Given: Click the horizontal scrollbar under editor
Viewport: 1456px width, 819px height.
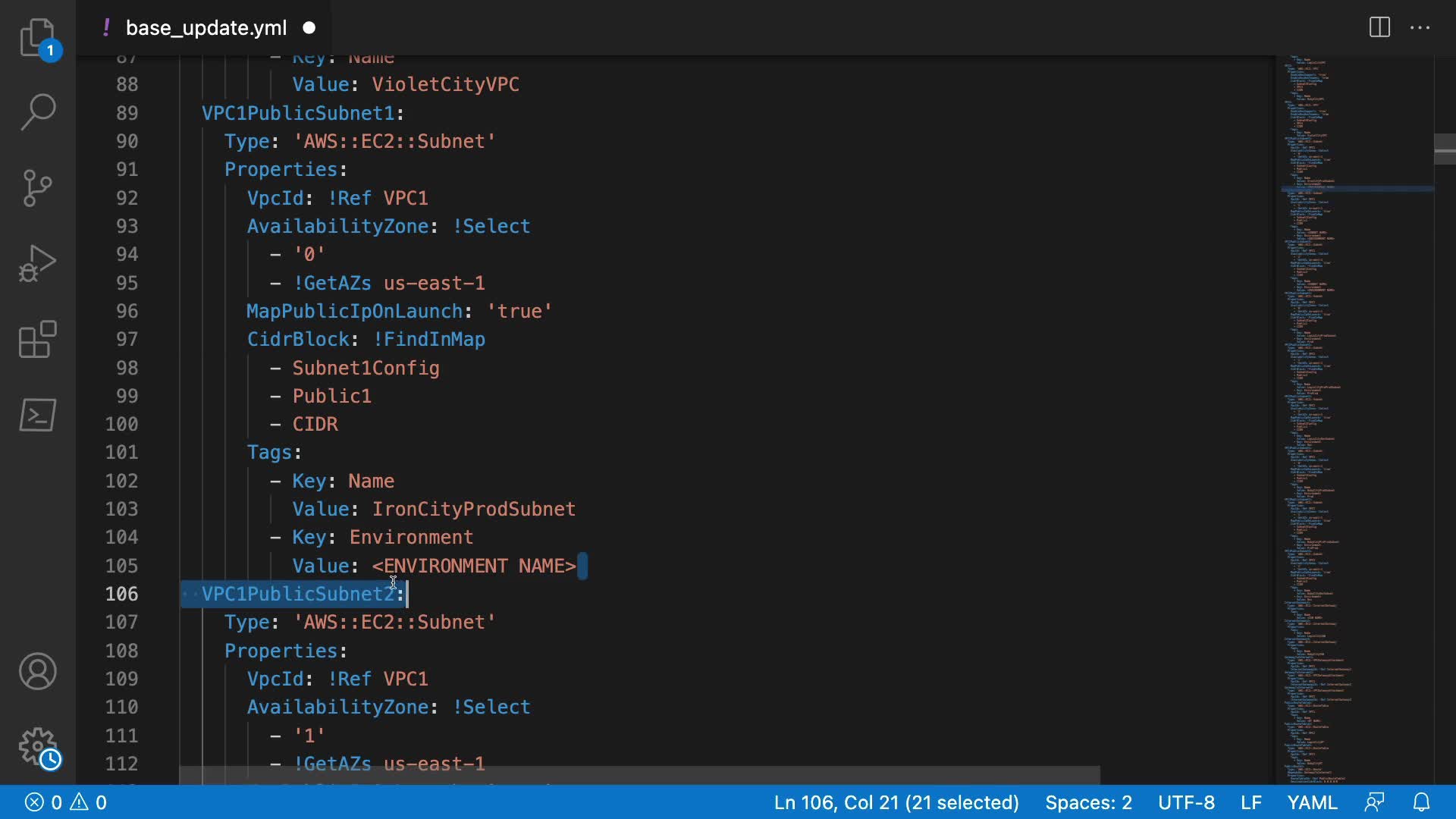Looking at the screenshot, I should (x=639, y=775).
